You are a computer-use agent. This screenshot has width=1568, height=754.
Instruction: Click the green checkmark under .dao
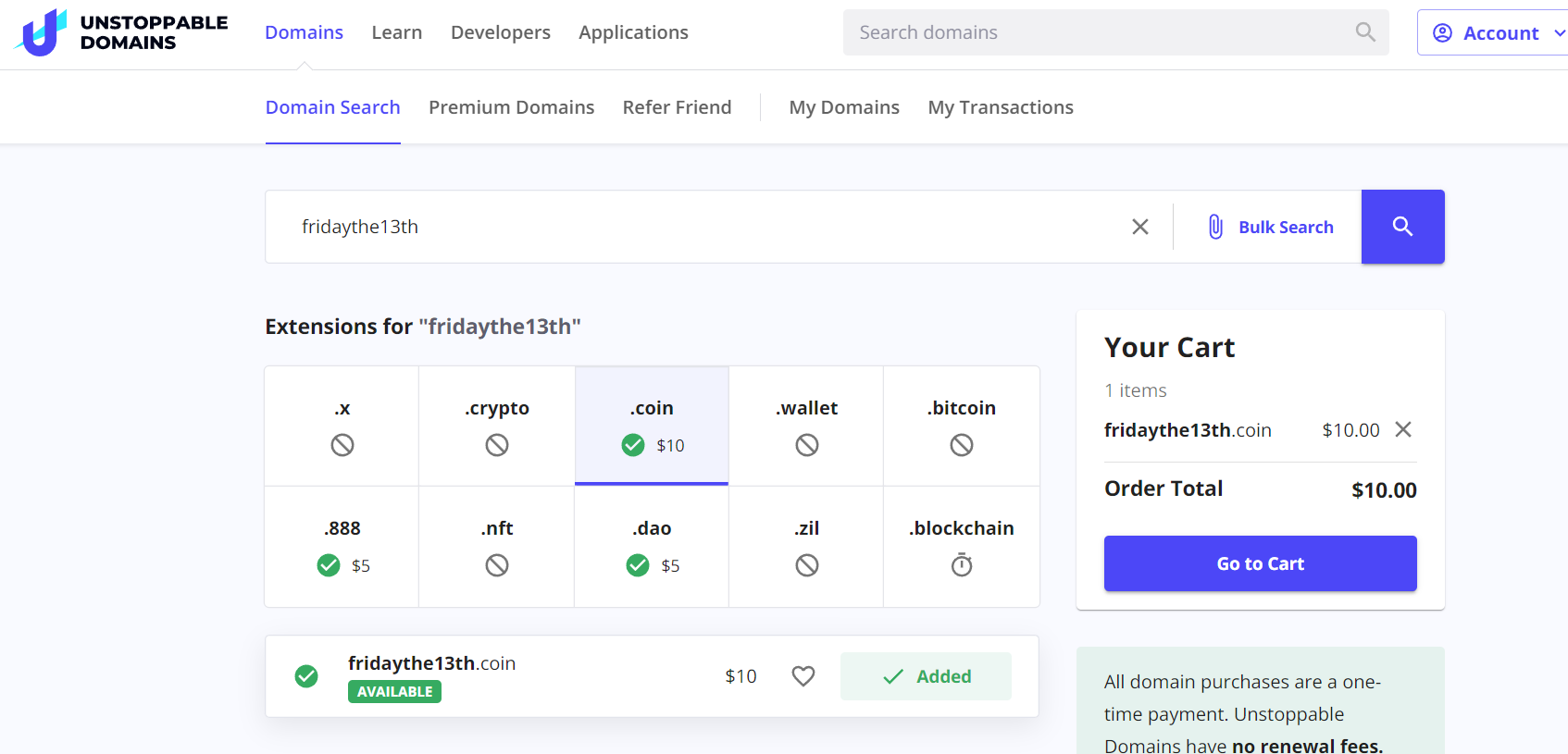(638, 565)
